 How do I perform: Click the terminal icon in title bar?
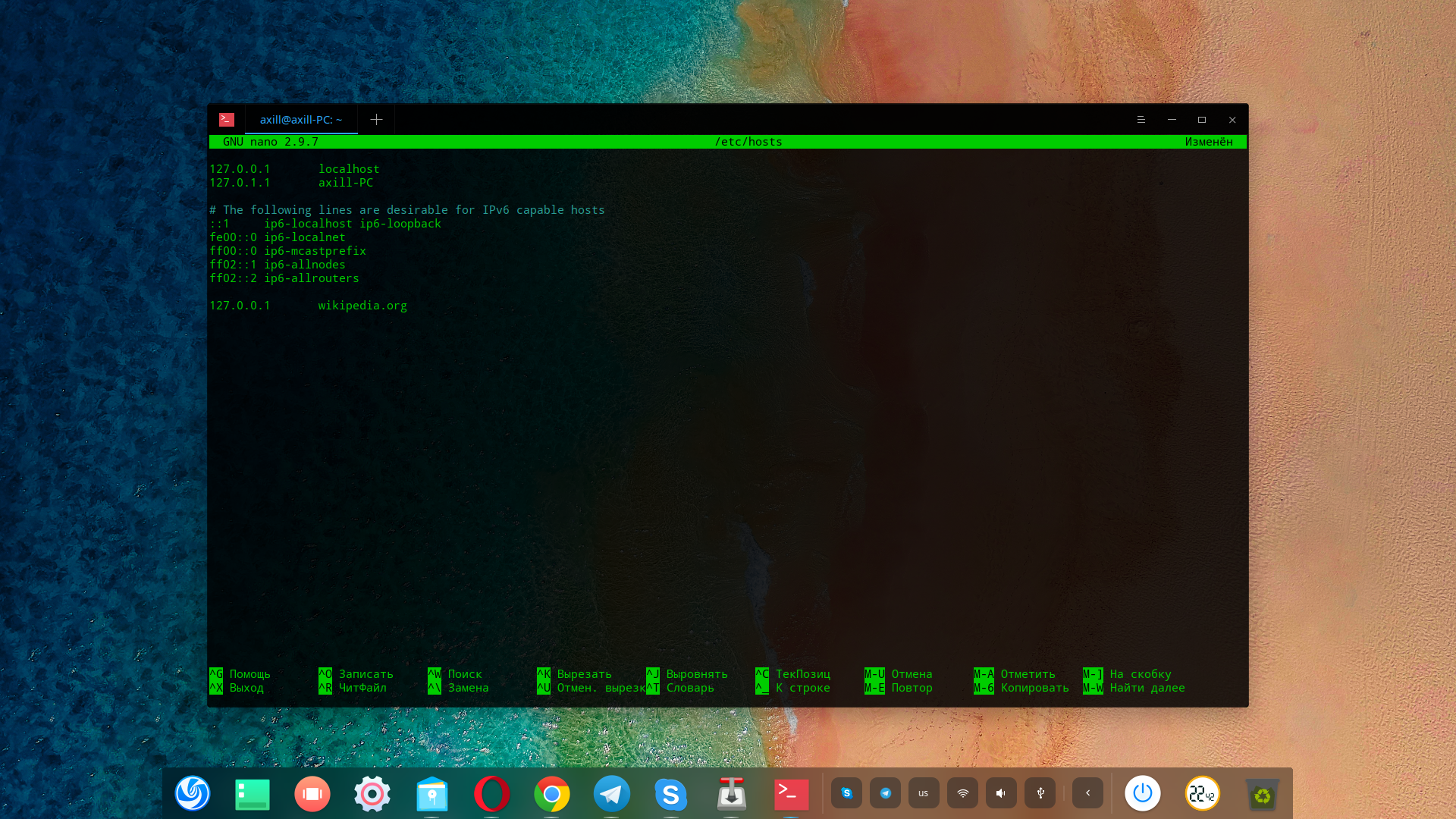tap(227, 120)
